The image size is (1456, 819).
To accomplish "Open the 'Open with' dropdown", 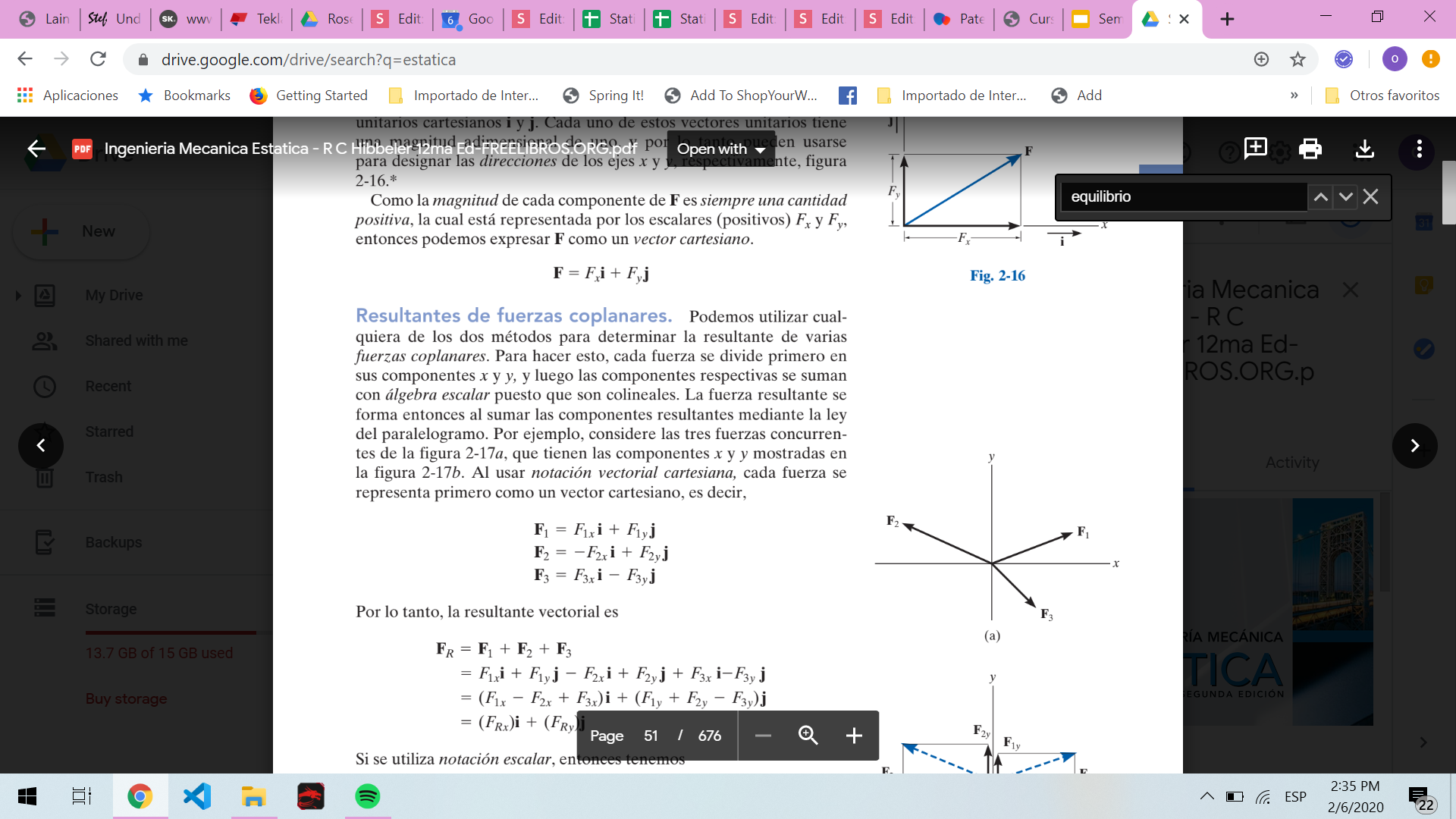I will coord(720,149).
